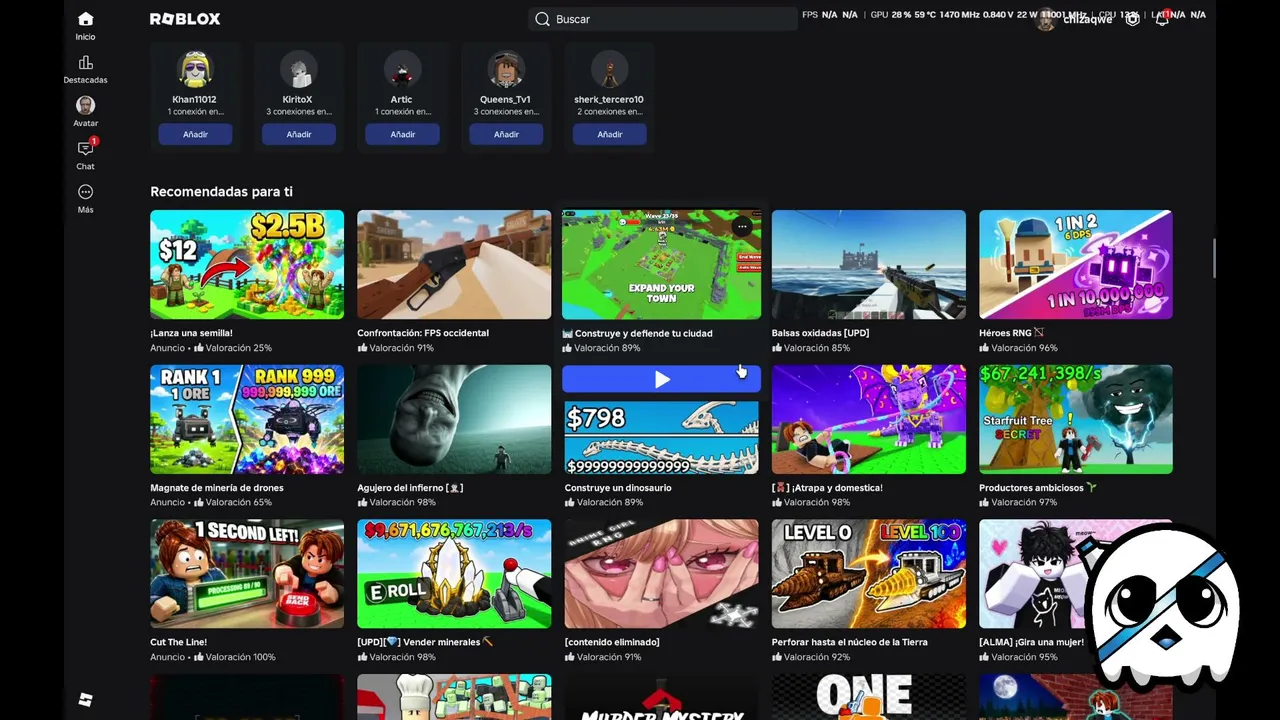Image resolution: width=1280 pixels, height=720 pixels.
Task: Add KiritoX with the Añadir button
Action: tap(299, 134)
